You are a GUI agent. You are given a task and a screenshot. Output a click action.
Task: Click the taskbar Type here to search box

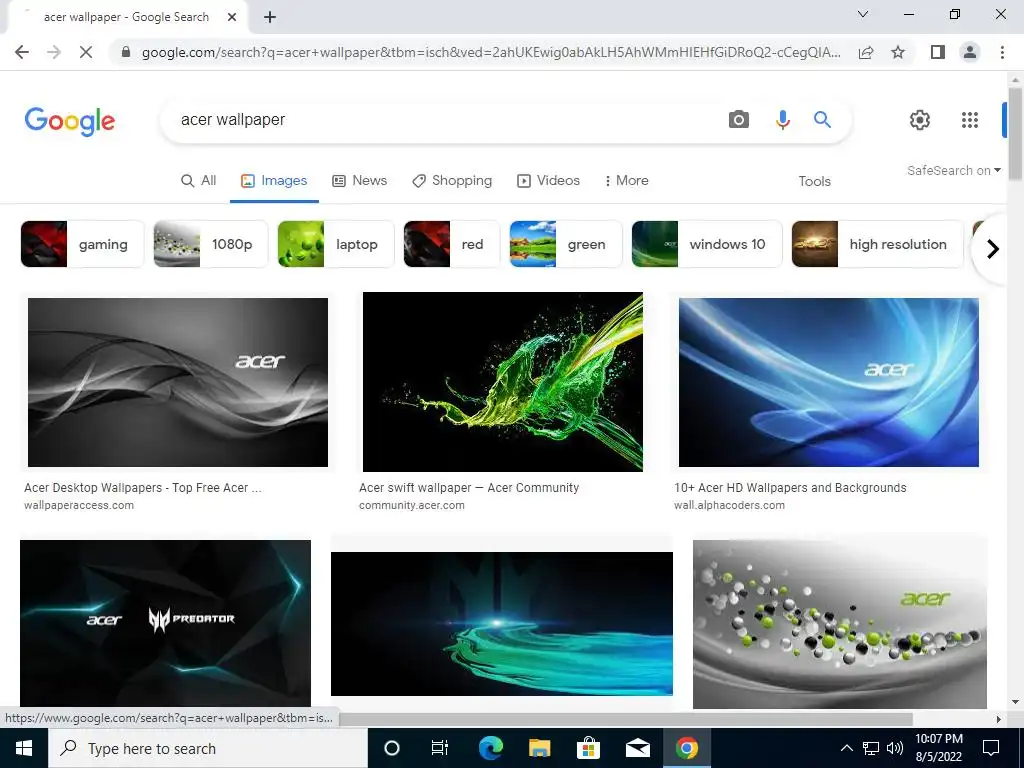coord(208,748)
